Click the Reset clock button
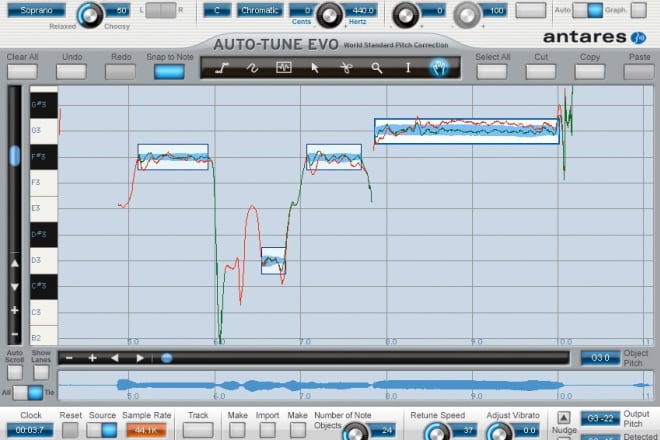The height and width of the screenshot is (440, 660). (x=70, y=430)
